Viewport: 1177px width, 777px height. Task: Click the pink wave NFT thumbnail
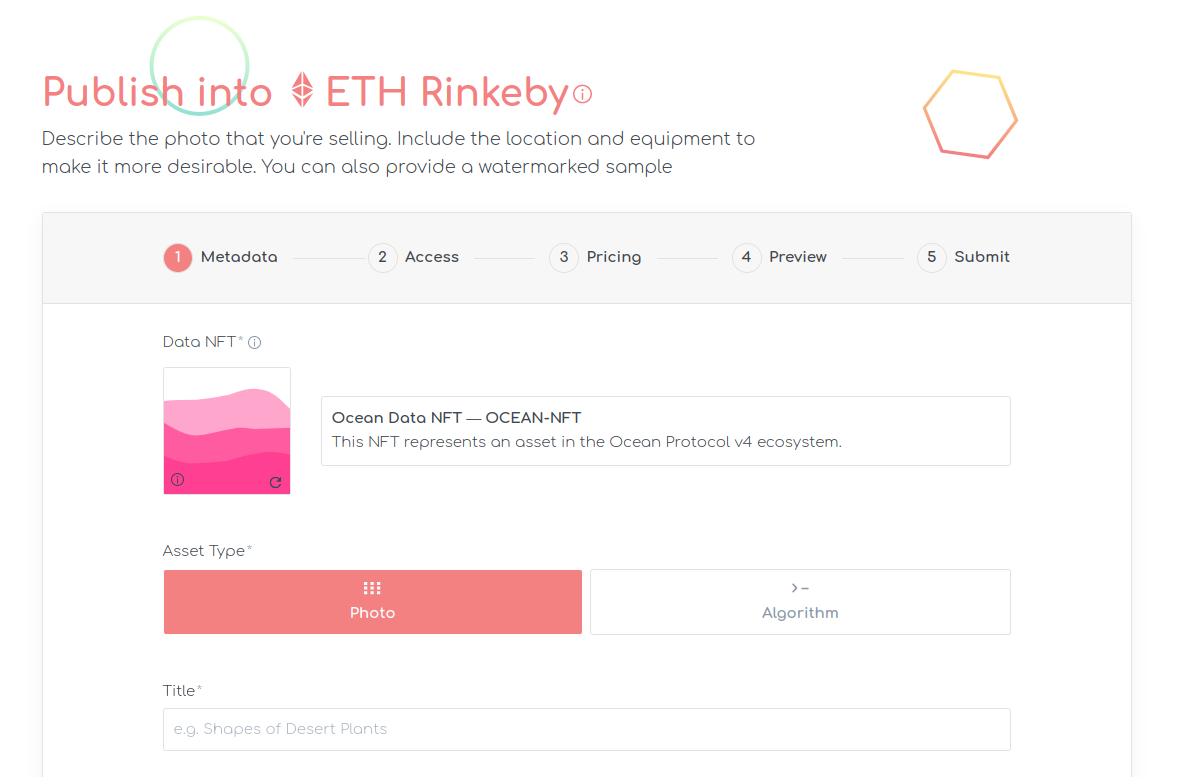coord(227,431)
